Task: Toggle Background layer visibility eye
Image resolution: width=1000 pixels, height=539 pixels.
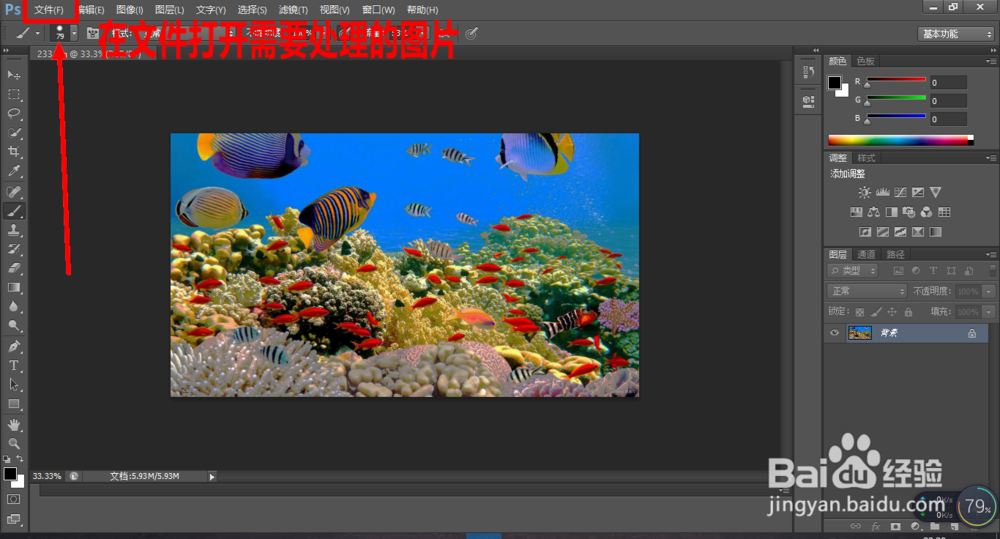Action: pyautogui.click(x=834, y=332)
